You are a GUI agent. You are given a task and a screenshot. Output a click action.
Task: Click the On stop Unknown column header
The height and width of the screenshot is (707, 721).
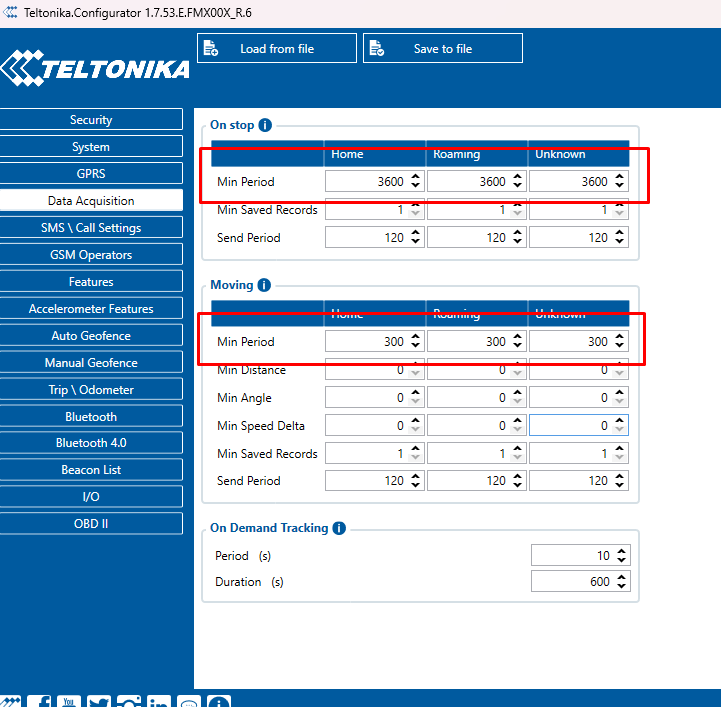pyautogui.click(x=578, y=154)
